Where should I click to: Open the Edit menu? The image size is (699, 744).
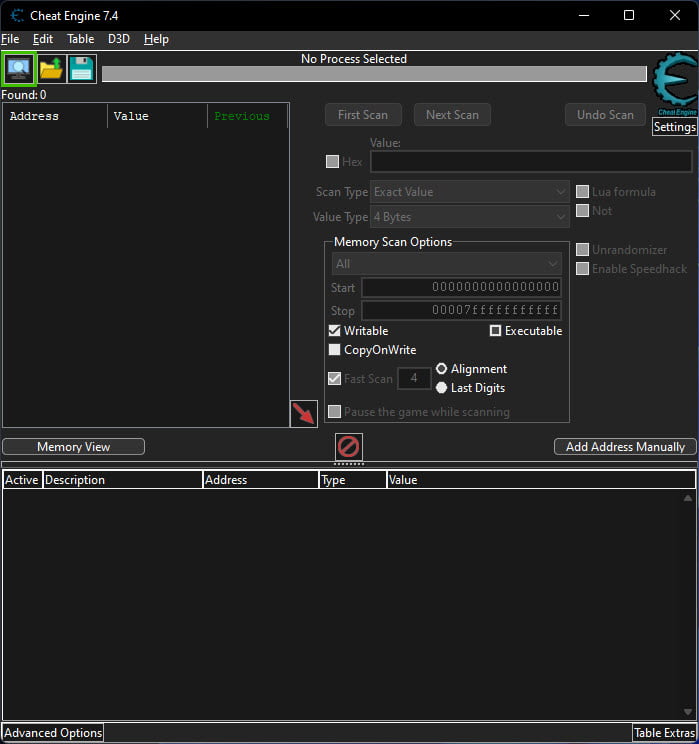[x=43, y=39]
